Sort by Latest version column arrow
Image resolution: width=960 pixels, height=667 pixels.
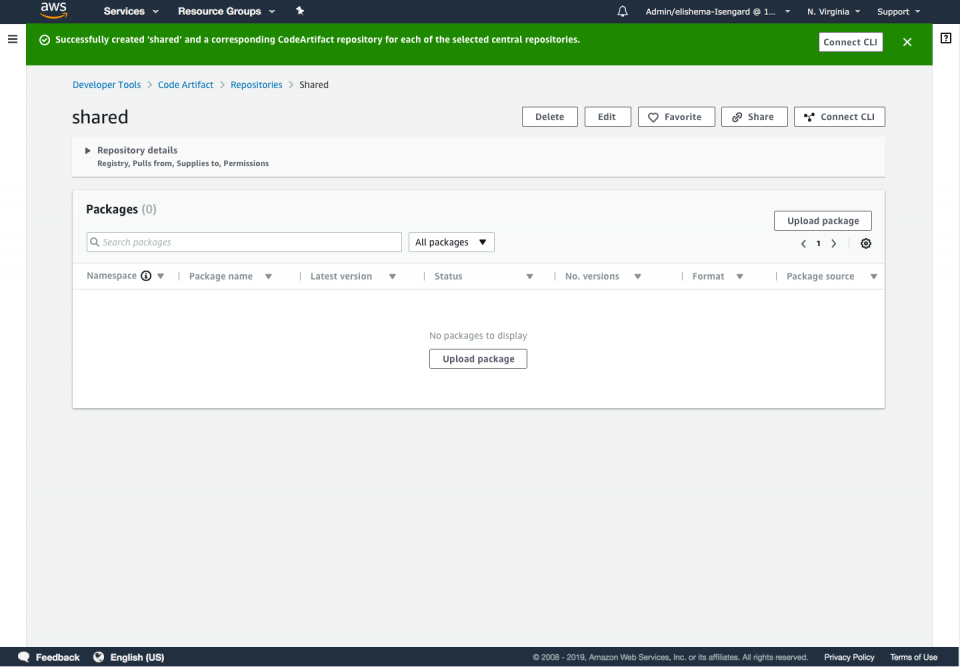click(392, 276)
